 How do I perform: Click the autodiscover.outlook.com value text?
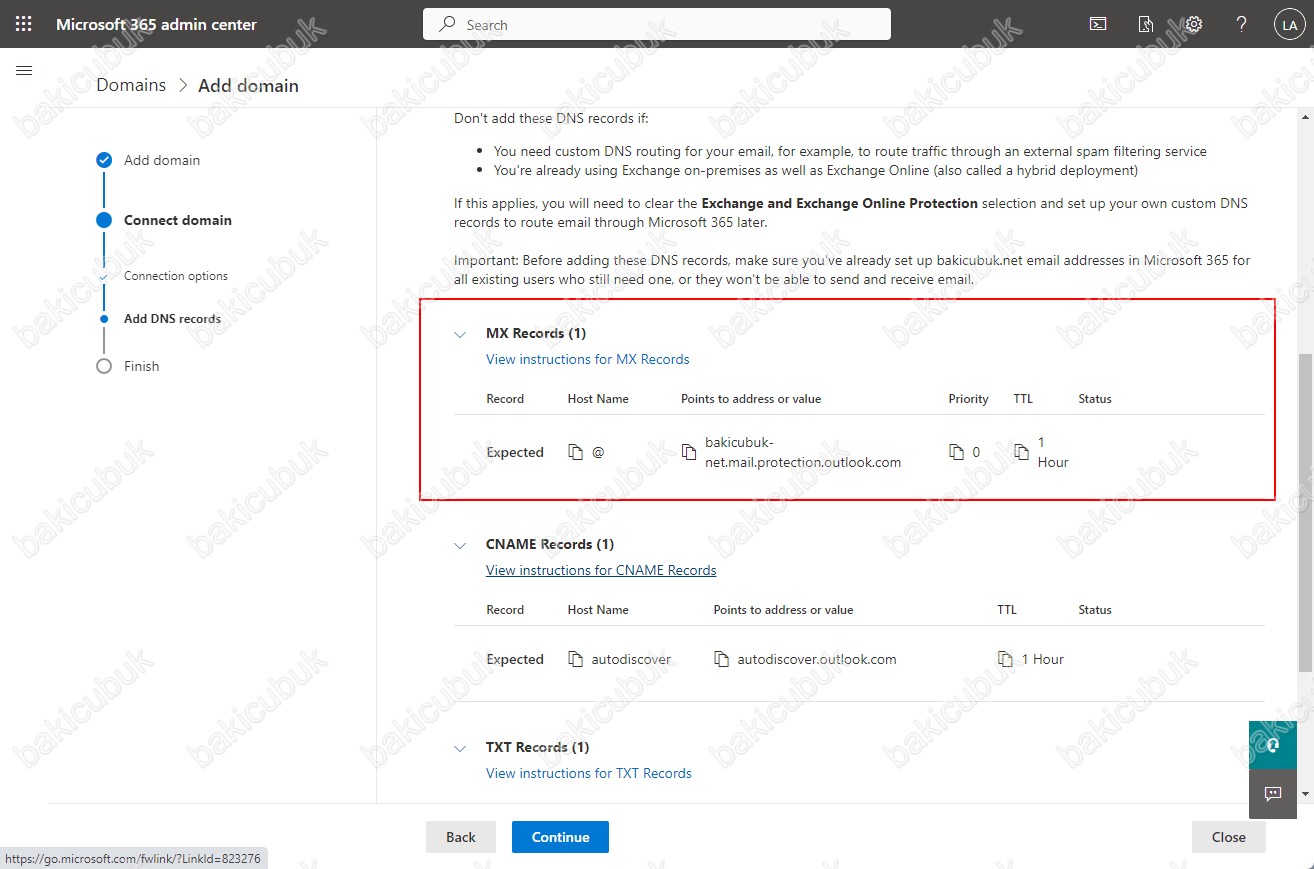click(817, 659)
